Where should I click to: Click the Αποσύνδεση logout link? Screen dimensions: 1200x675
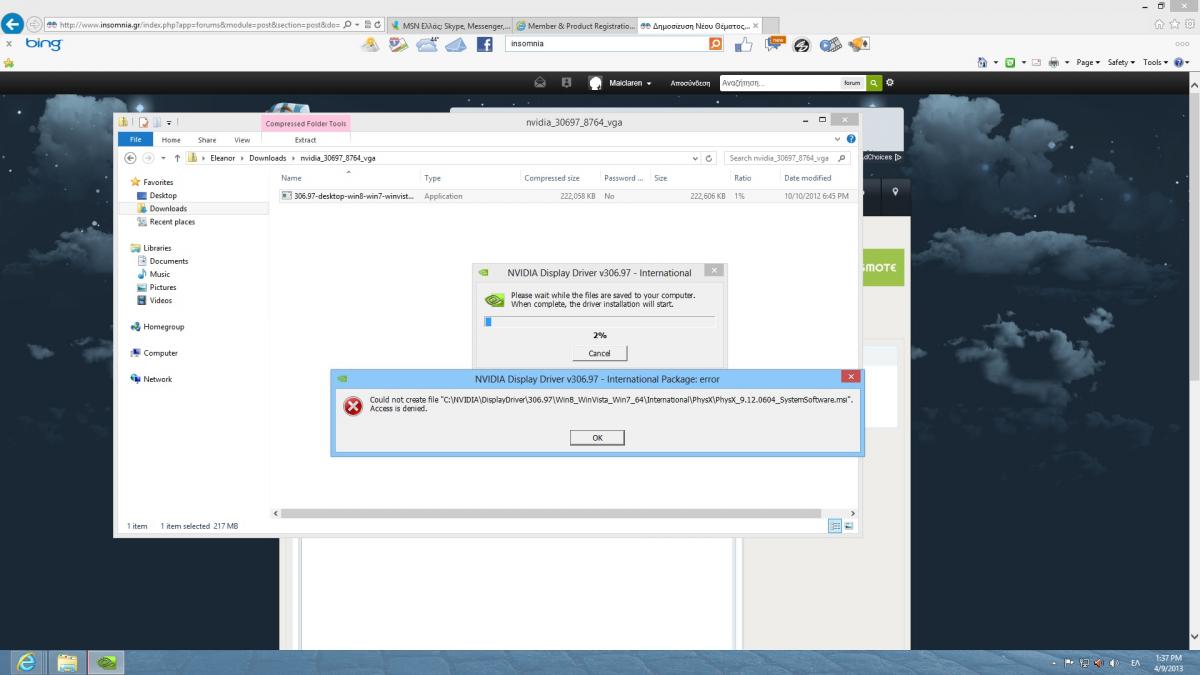click(x=690, y=83)
